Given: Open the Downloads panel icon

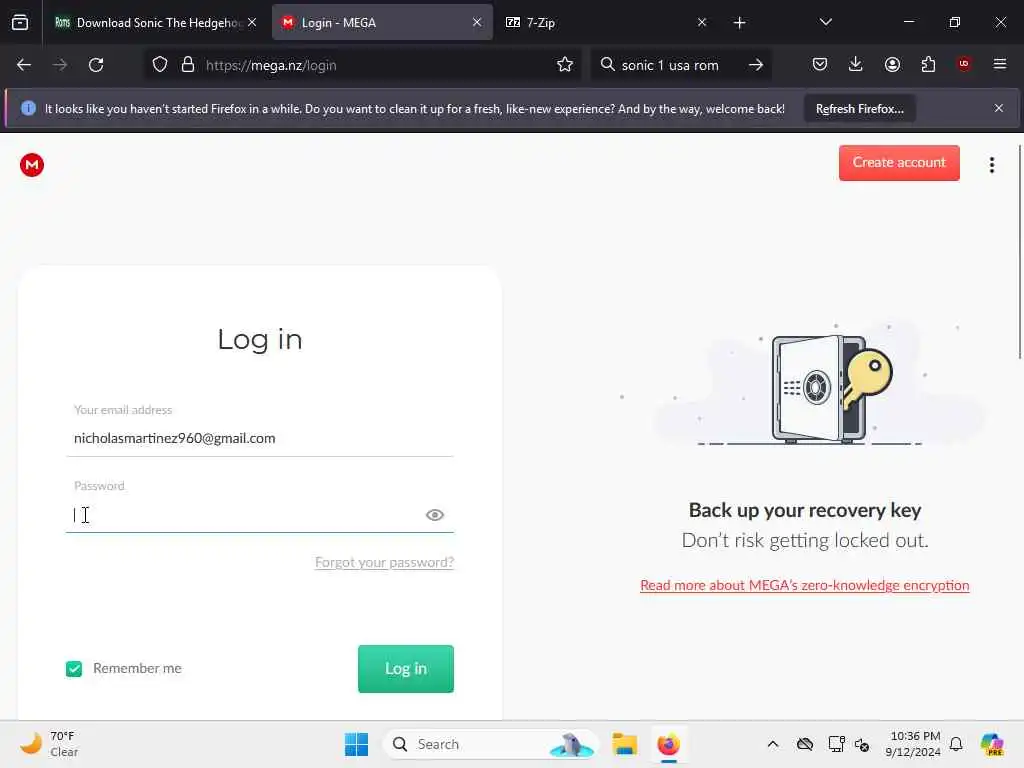Looking at the screenshot, I should pyautogui.click(x=856, y=64).
